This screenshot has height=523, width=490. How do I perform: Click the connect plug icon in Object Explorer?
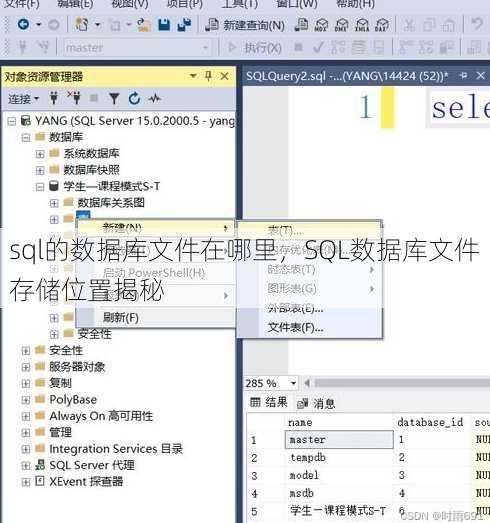tap(54, 98)
